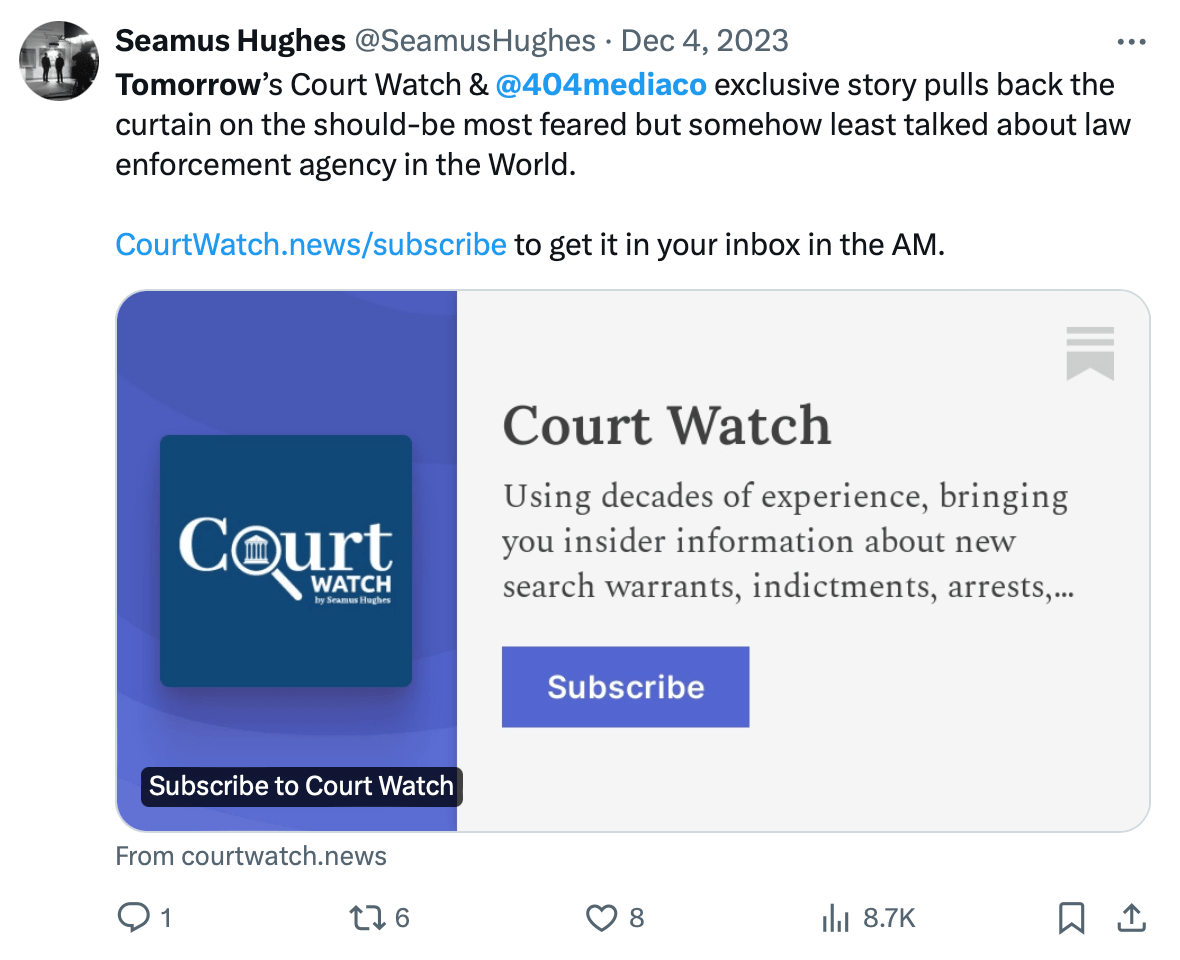Screen dimensions: 1180x960
Task: Open the reply comment icon
Action: pos(135,917)
